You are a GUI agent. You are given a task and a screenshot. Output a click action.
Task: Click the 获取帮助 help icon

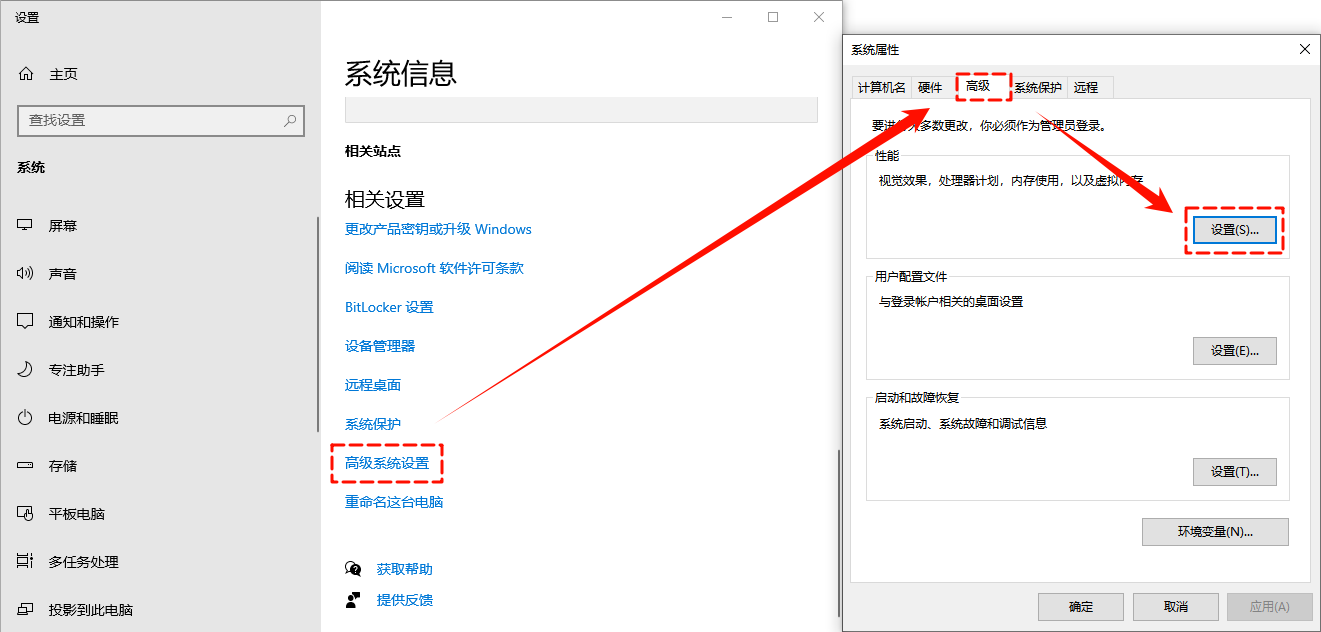click(x=354, y=567)
